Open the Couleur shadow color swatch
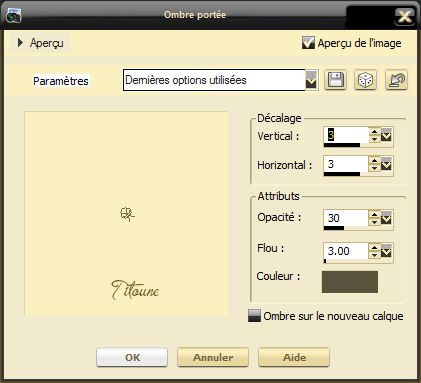421x383 pixels. pyautogui.click(x=350, y=282)
